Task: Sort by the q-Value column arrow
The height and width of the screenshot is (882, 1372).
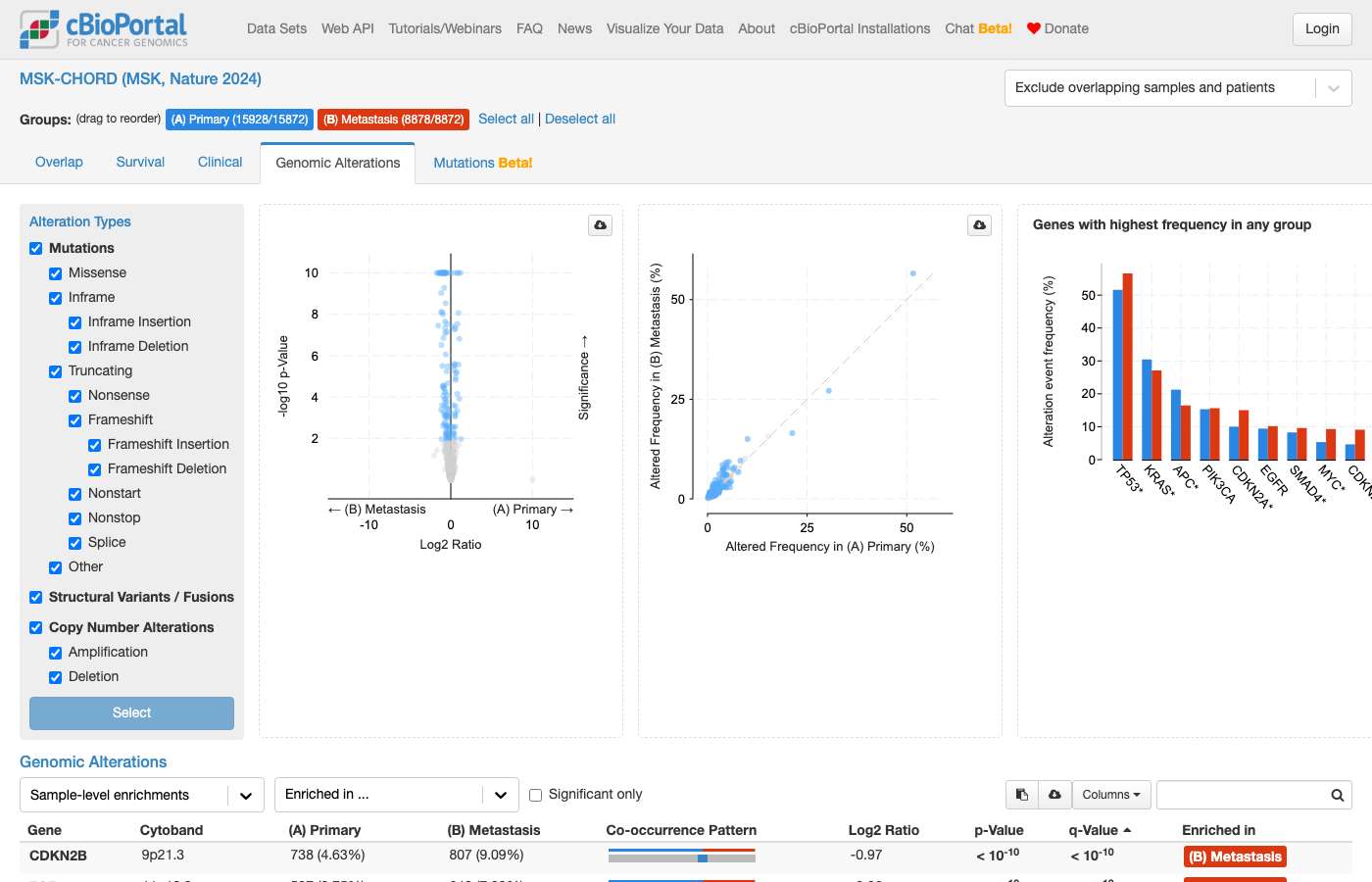Action: 1127,830
